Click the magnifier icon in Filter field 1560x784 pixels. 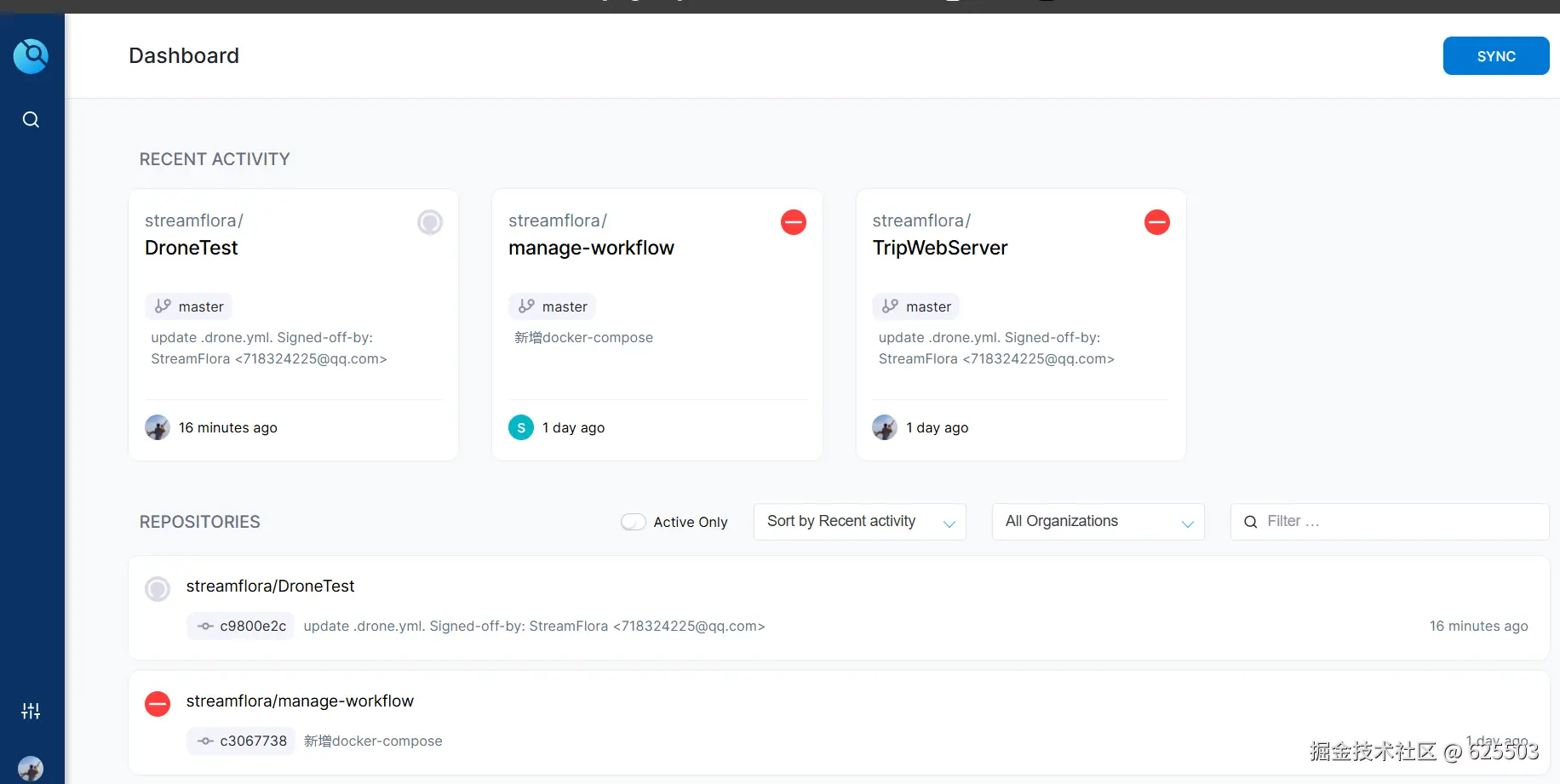[x=1250, y=522]
